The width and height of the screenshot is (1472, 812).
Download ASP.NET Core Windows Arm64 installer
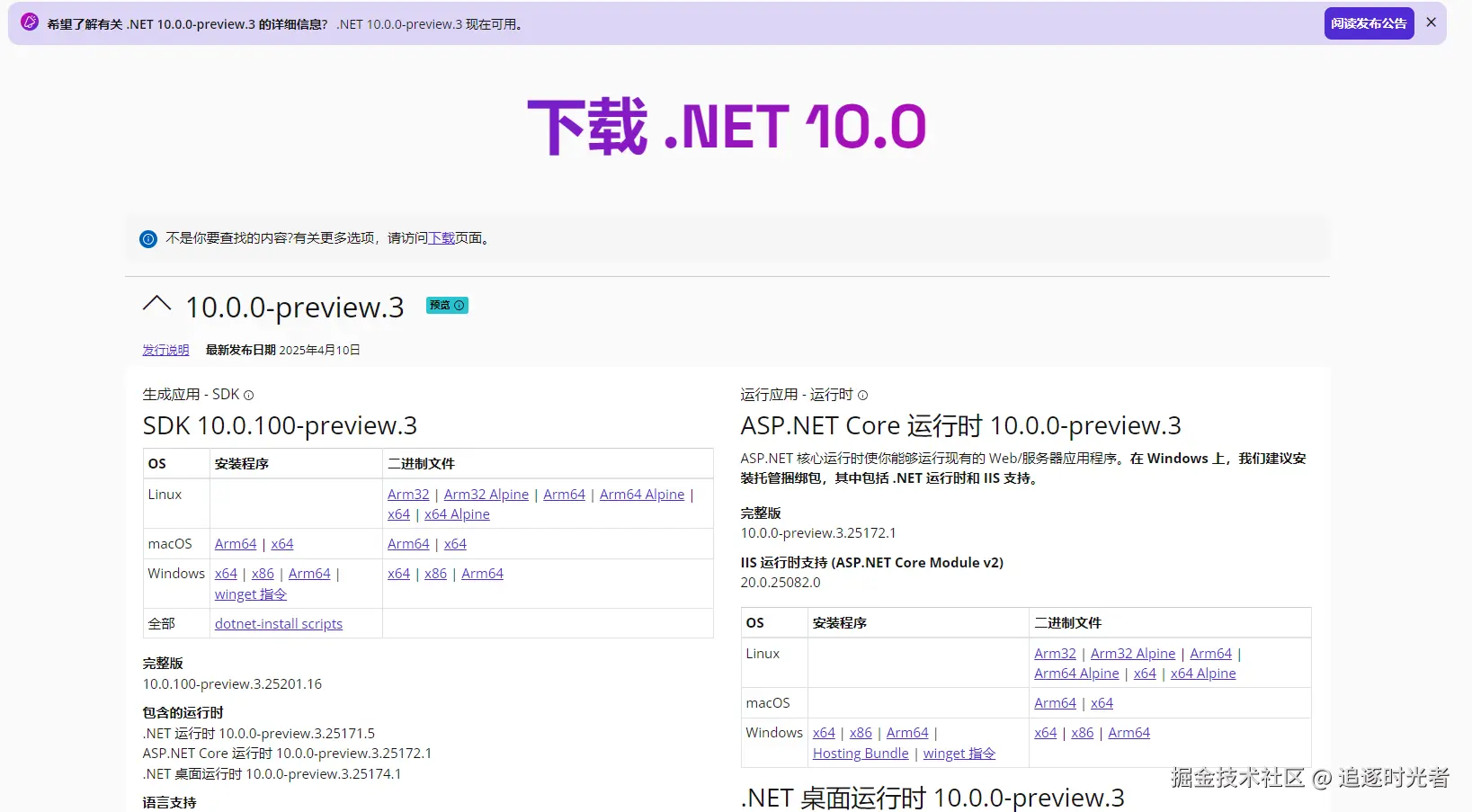point(907,733)
